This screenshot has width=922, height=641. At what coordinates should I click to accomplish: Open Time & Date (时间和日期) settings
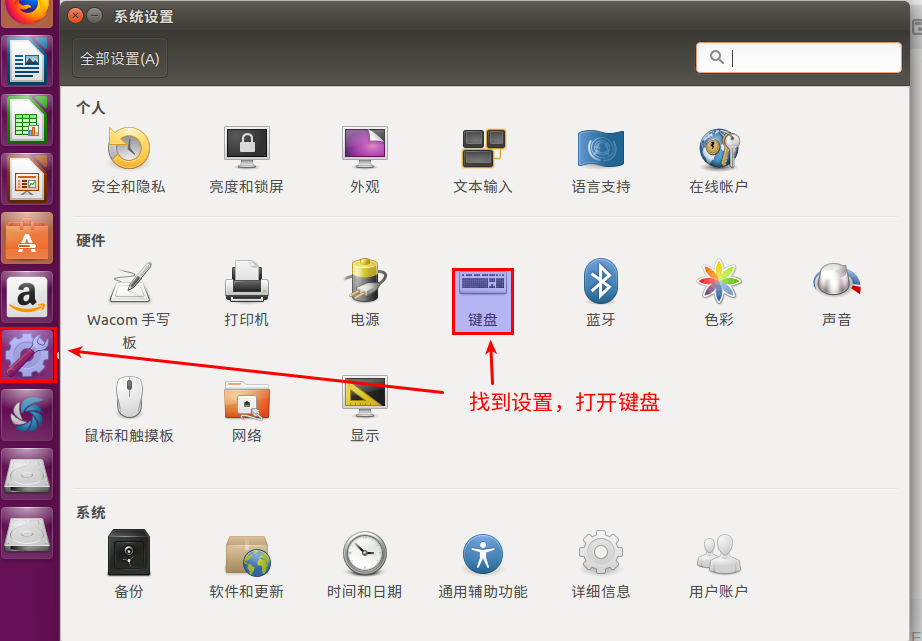(365, 565)
